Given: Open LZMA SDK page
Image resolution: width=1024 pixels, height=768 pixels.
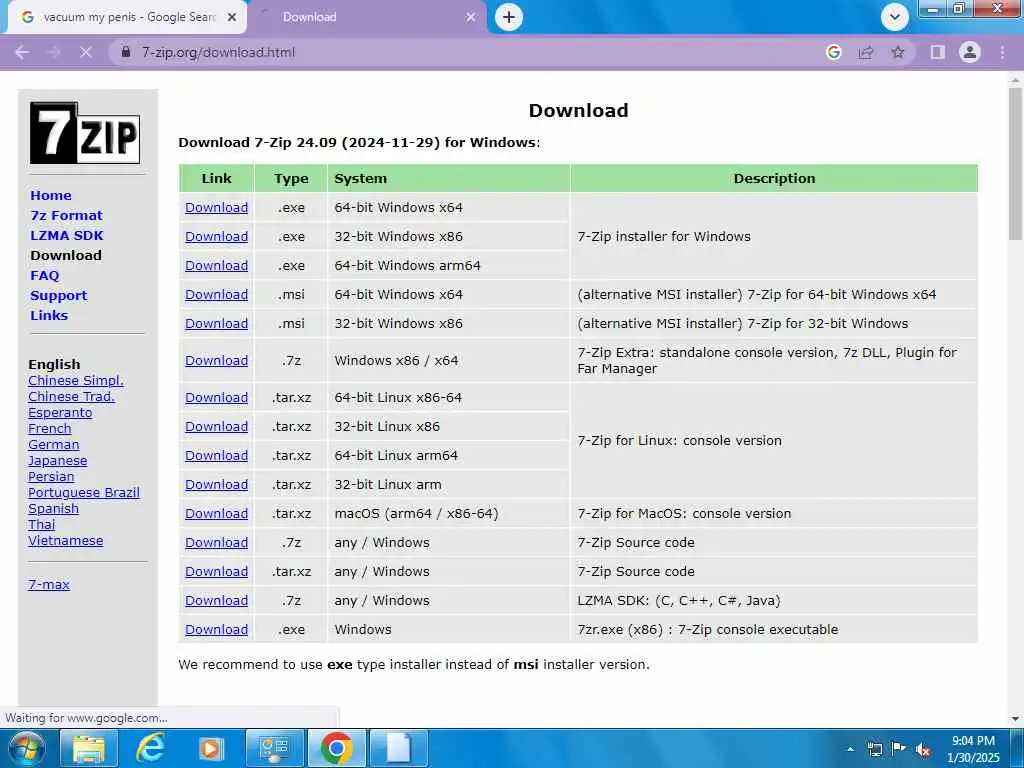Looking at the screenshot, I should pyautogui.click(x=67, y=235).
